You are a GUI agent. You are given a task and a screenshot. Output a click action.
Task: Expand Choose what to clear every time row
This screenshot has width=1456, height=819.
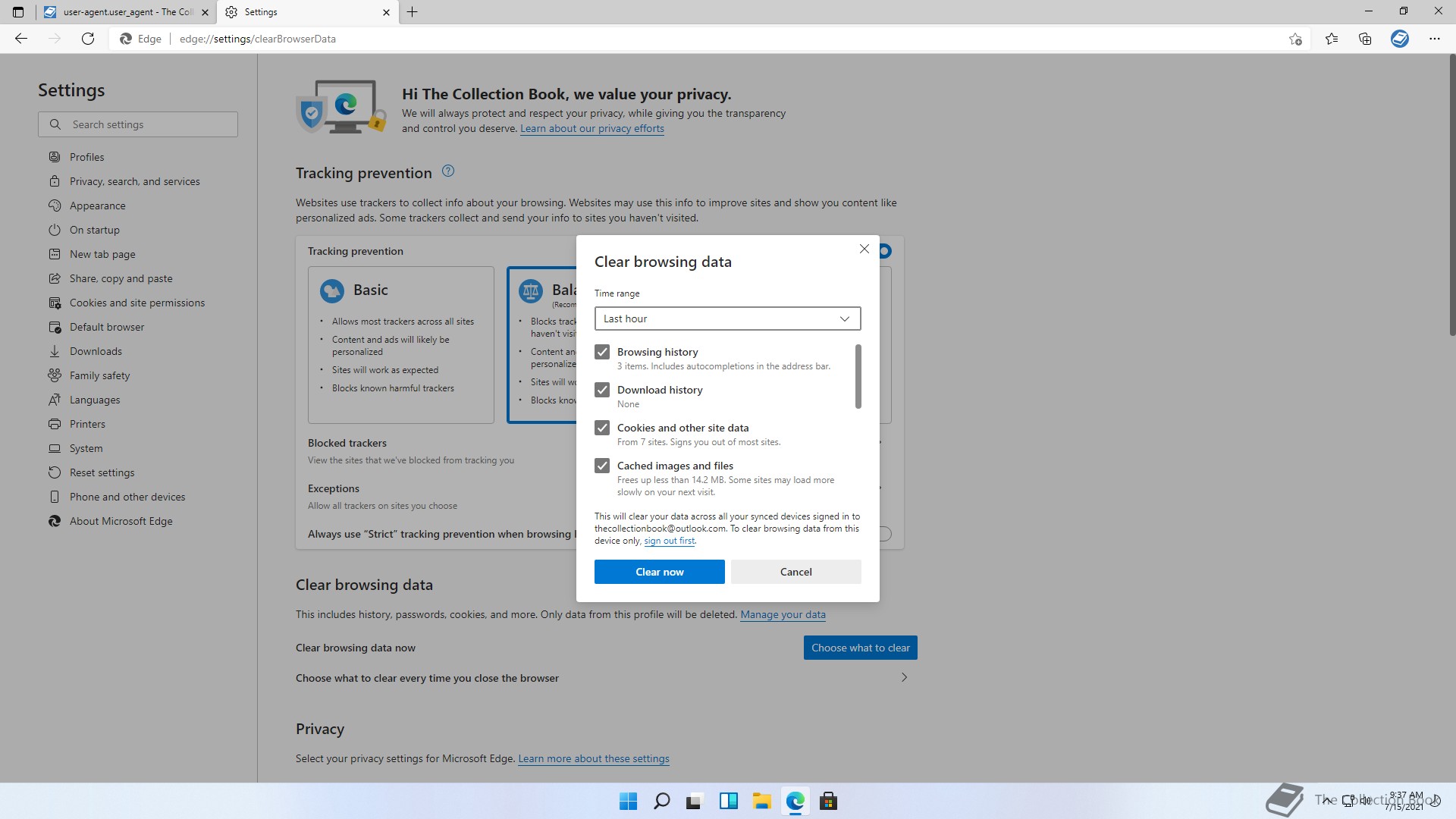903,677
